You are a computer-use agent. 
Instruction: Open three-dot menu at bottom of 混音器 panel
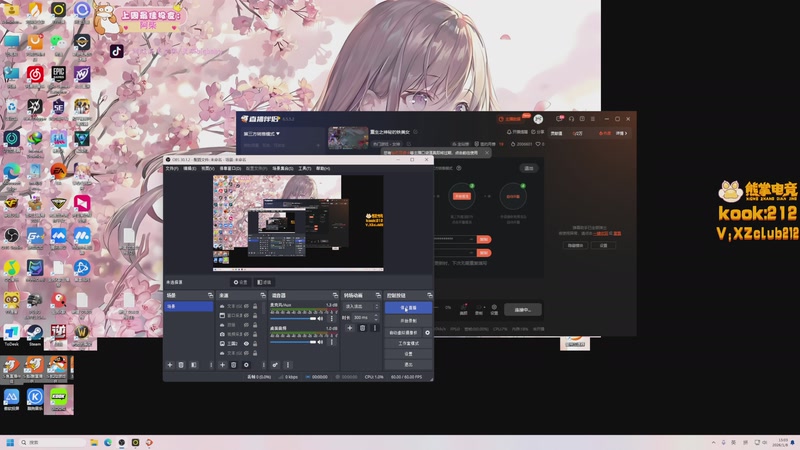[x=288, y=365]
